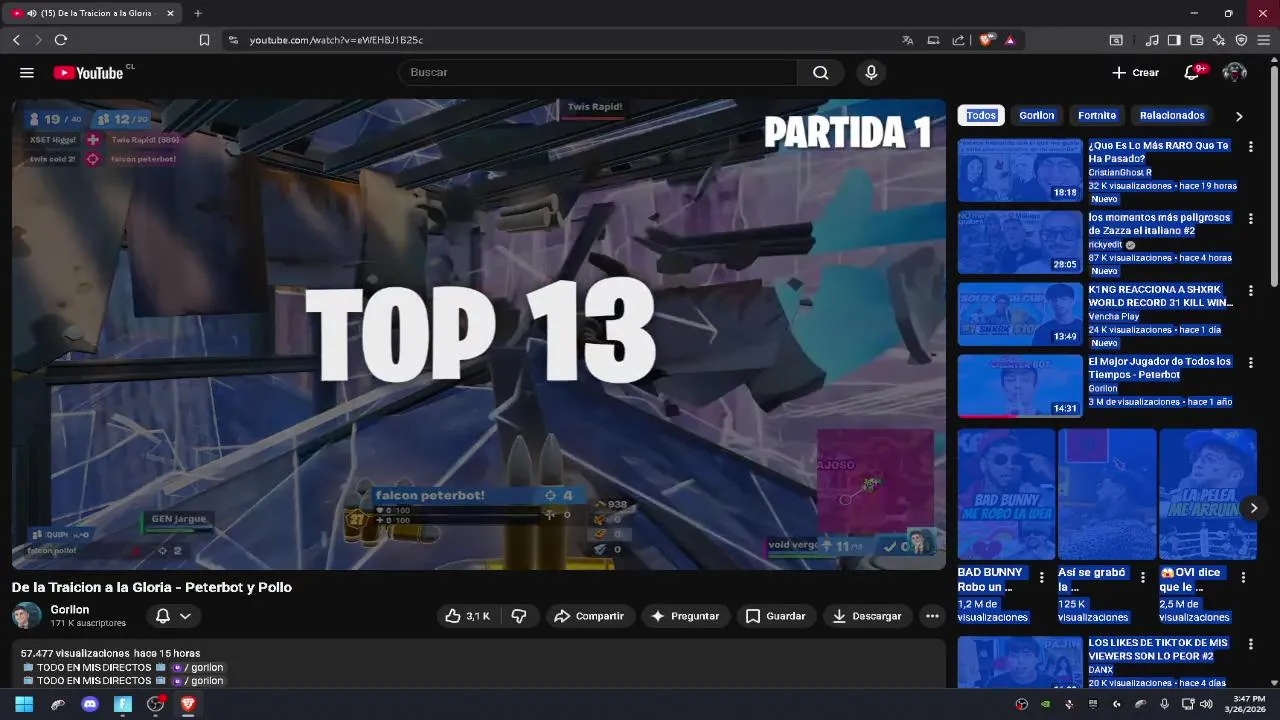This screenshot has width=1280, height=720.
Task: Click the search magnifier button
Action: (x=821, y=72)
